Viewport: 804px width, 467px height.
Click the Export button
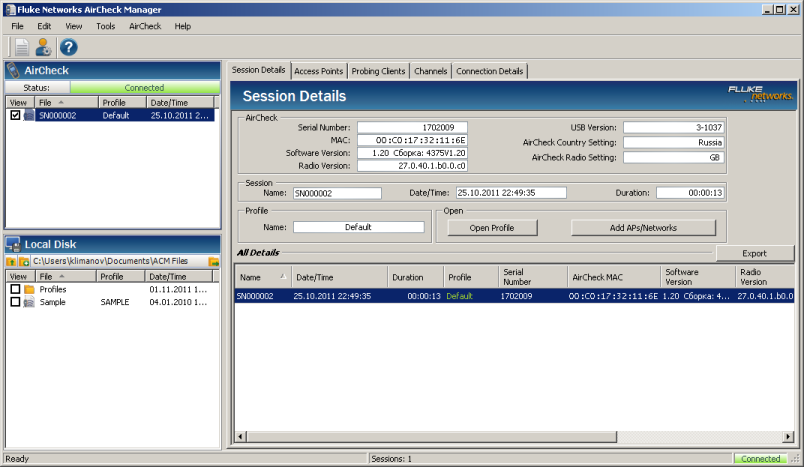click(754, 253)
